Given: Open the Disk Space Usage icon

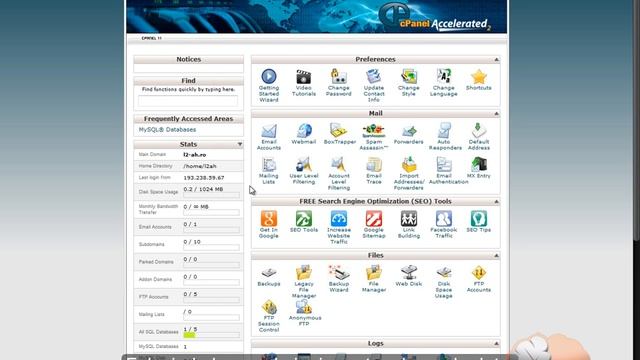Looking at the screenshot, I should point(444,273).
